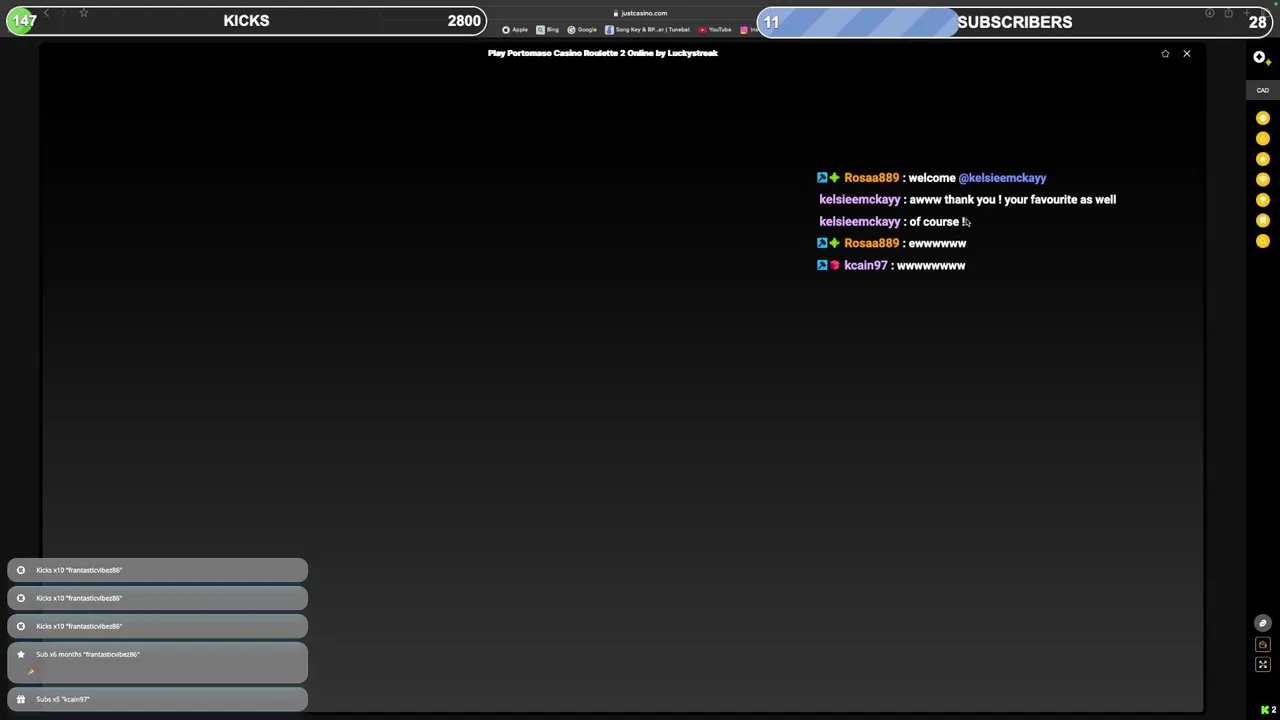Open the Bing bookmark
Screen dimensions: 1280x720
point(548,30)
